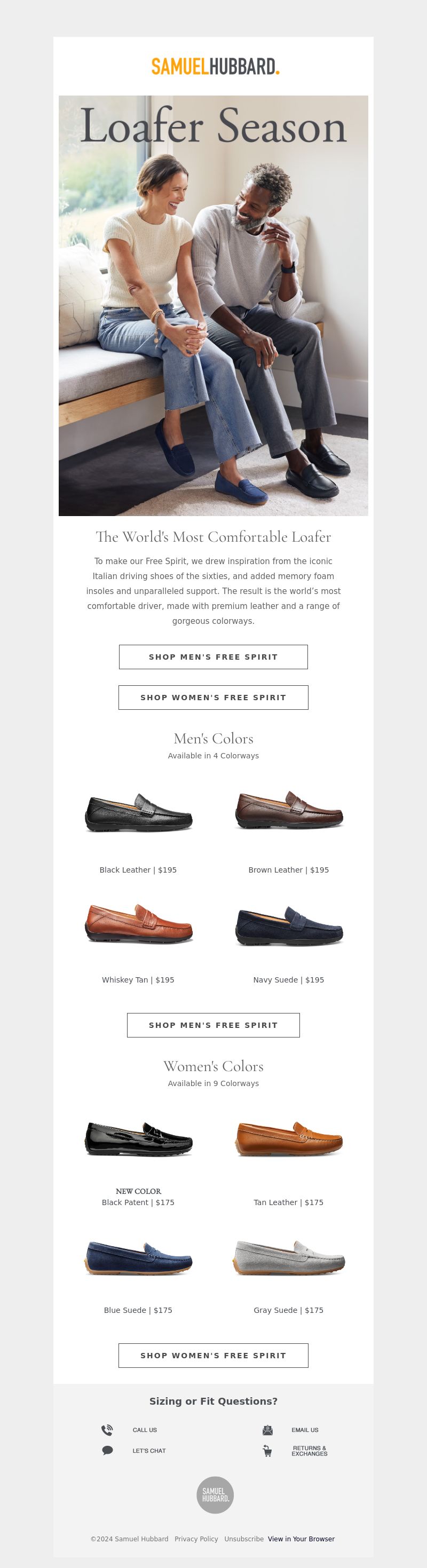Click the Tan Leather | $175 label
The width and height of the screenshot is (427, 1568).
click(x=289, y=1202)
